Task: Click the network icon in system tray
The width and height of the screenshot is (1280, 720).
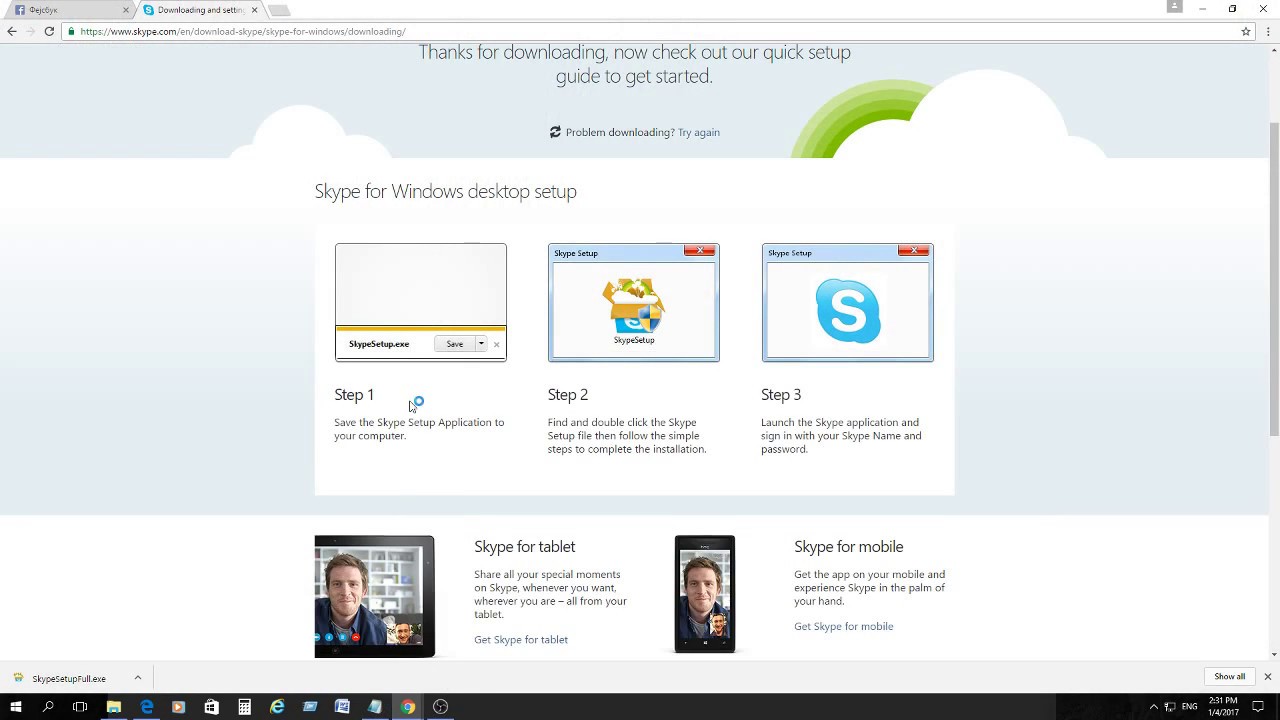Action: 1170,707
